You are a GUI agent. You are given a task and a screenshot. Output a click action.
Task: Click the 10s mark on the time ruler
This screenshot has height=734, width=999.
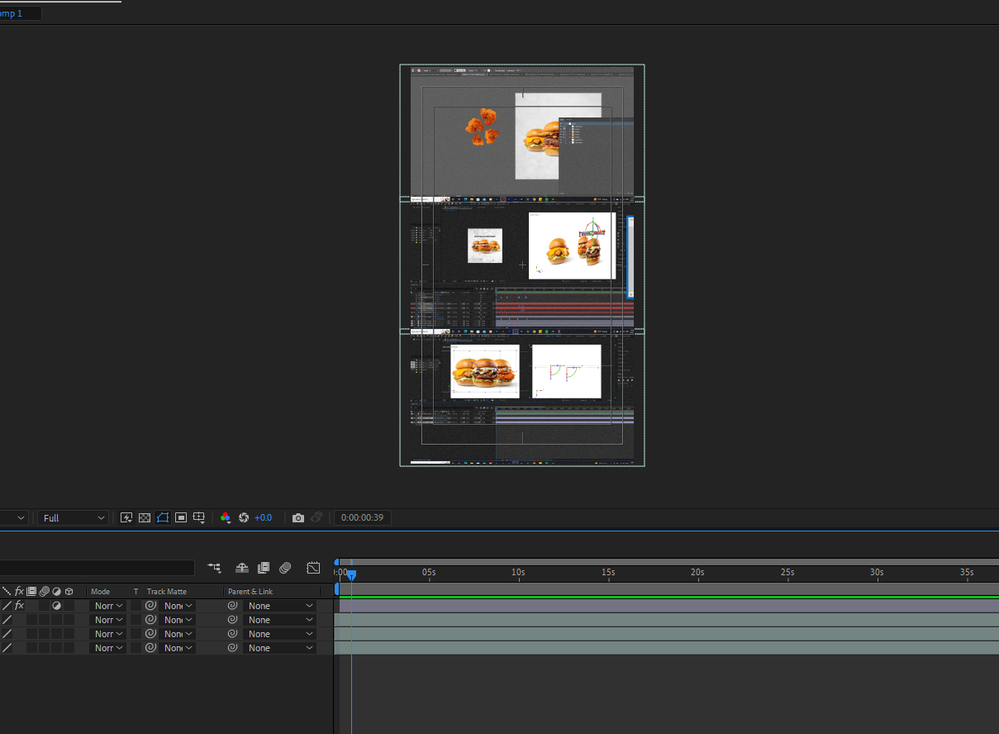tap(519, 572)
